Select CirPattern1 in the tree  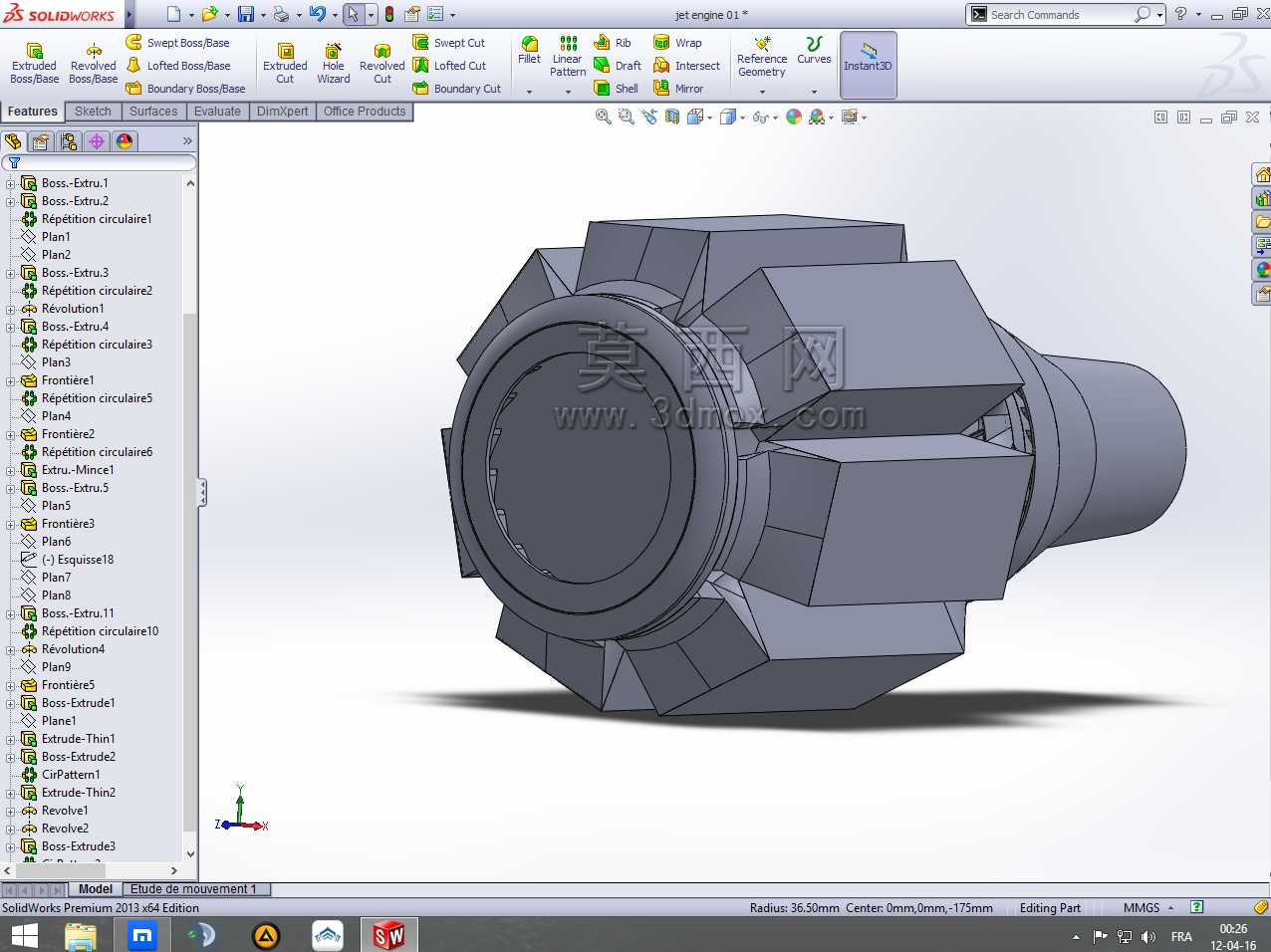click(x=71, y=775)
